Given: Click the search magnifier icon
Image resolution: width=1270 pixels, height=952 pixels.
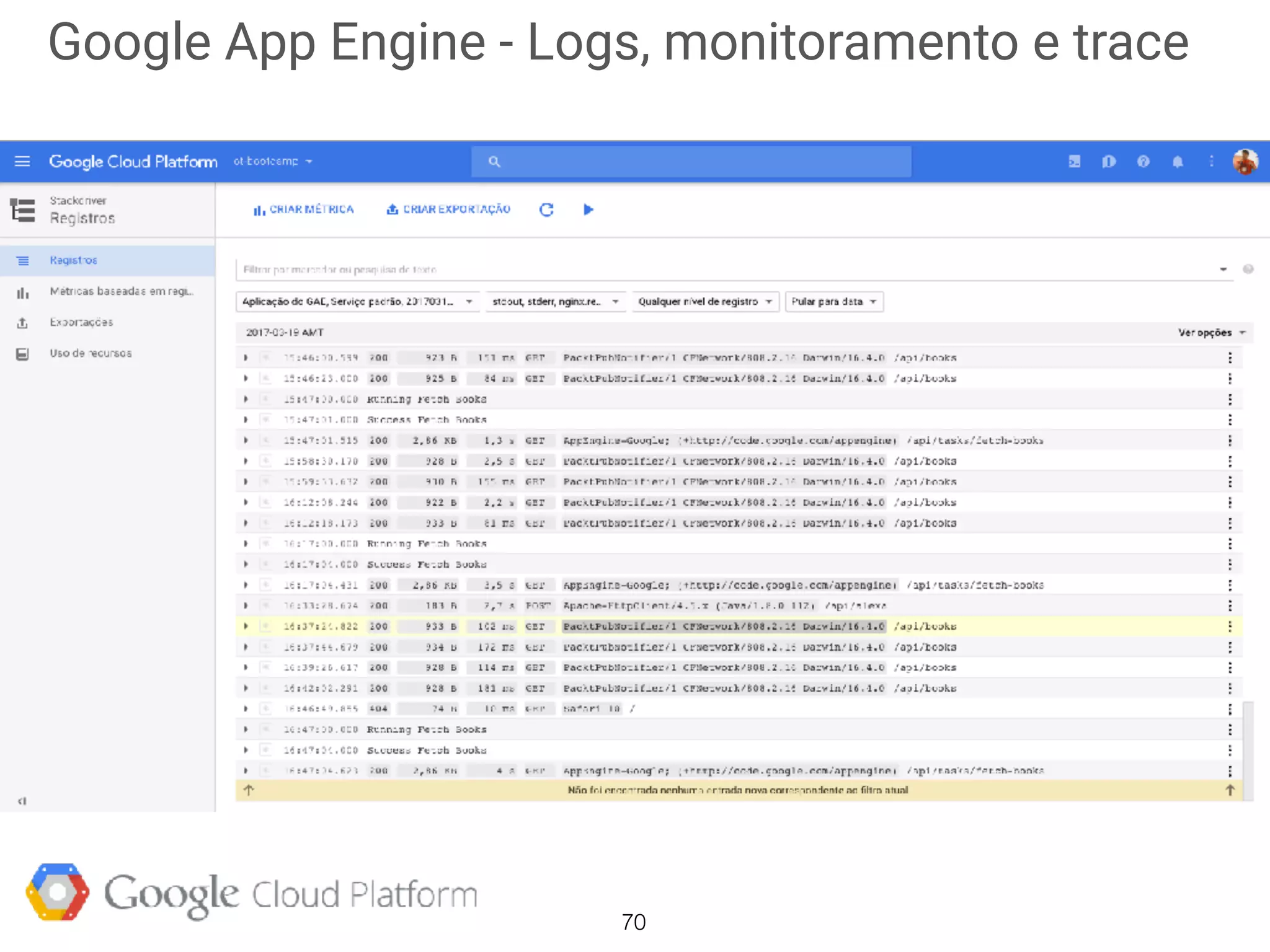Looking at the screenshot, I should 494,162.
